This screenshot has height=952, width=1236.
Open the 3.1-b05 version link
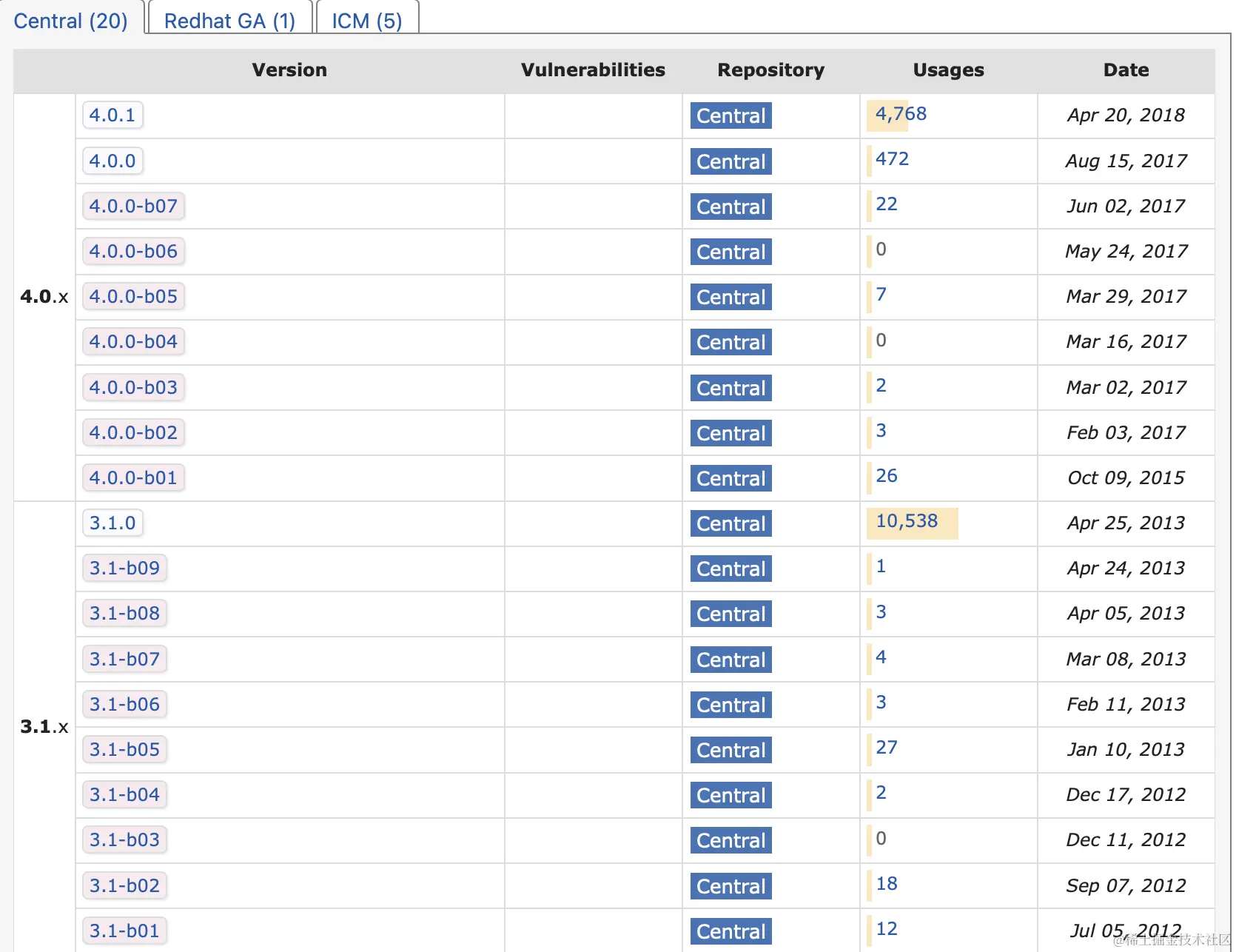point(124,749)
